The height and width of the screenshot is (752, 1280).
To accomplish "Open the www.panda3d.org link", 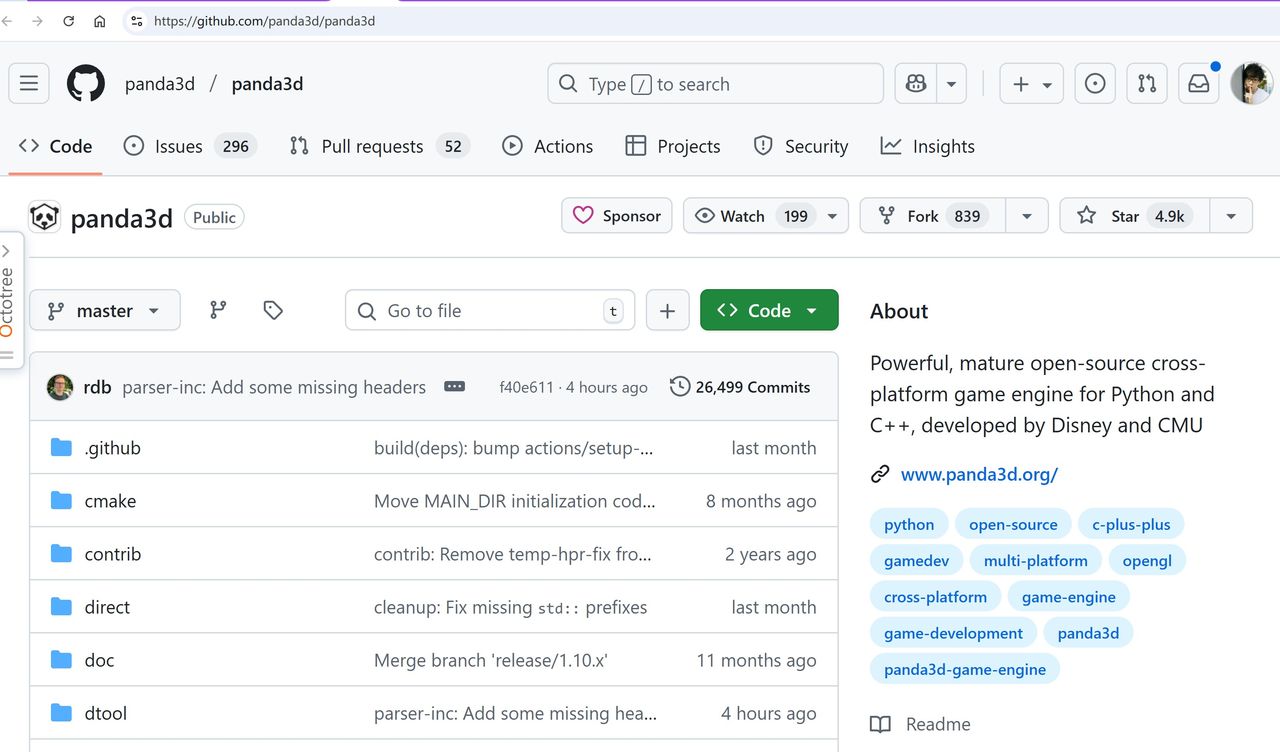I will [x=979, y=474].
